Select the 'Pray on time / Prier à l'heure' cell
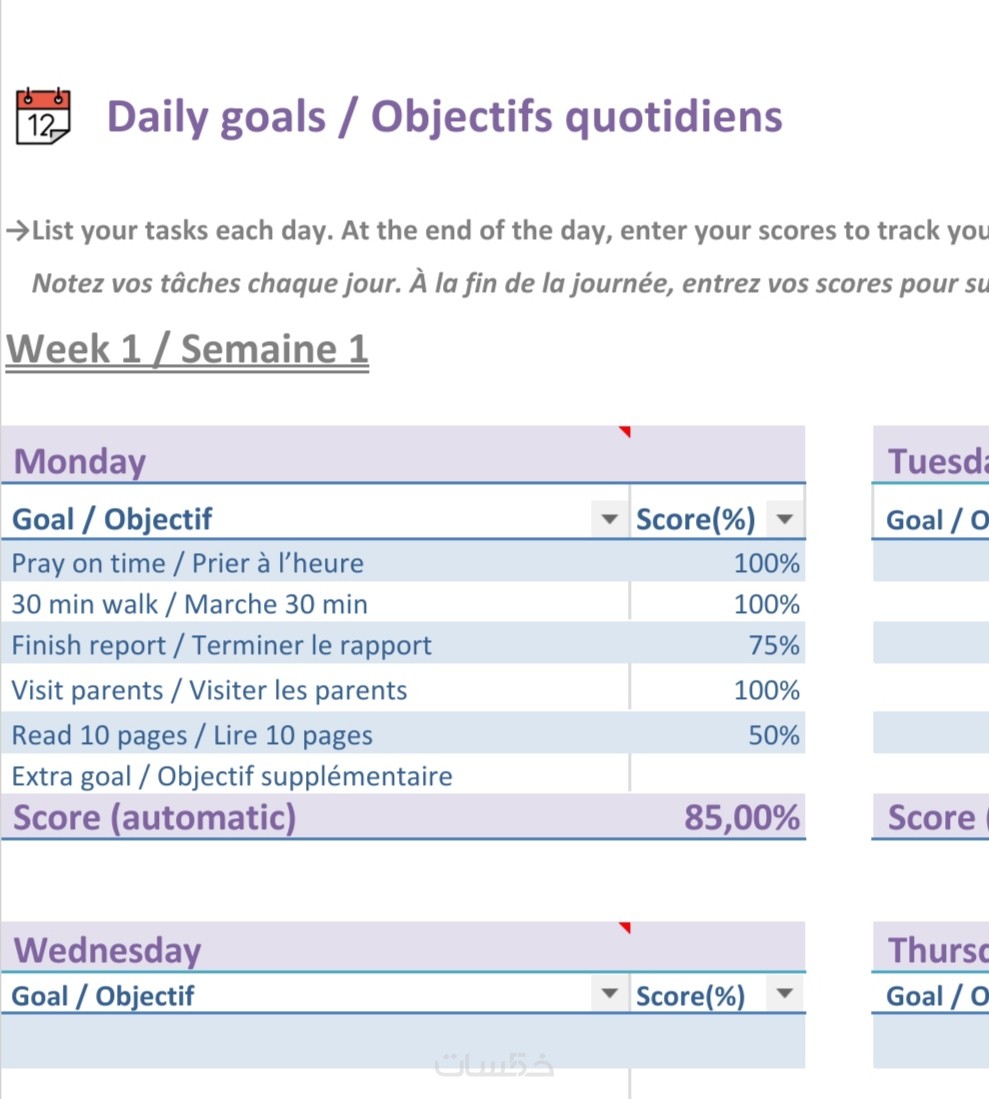This screenshot has width=989, height=1099. (x=188, y=563)
